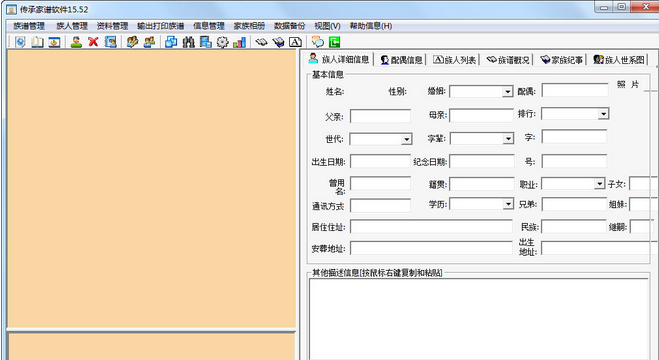
Task: Click the 出生地址 input field
Action: 600,248
